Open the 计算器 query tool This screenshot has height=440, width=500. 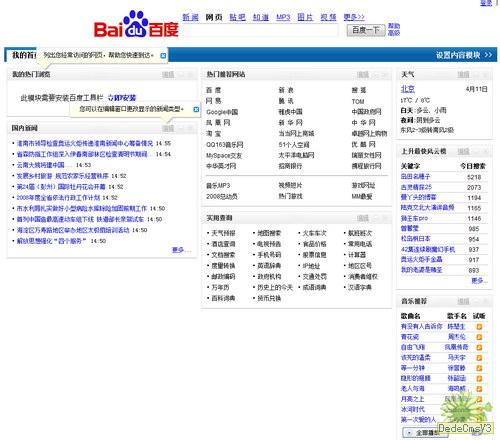[x=357, y=255]
